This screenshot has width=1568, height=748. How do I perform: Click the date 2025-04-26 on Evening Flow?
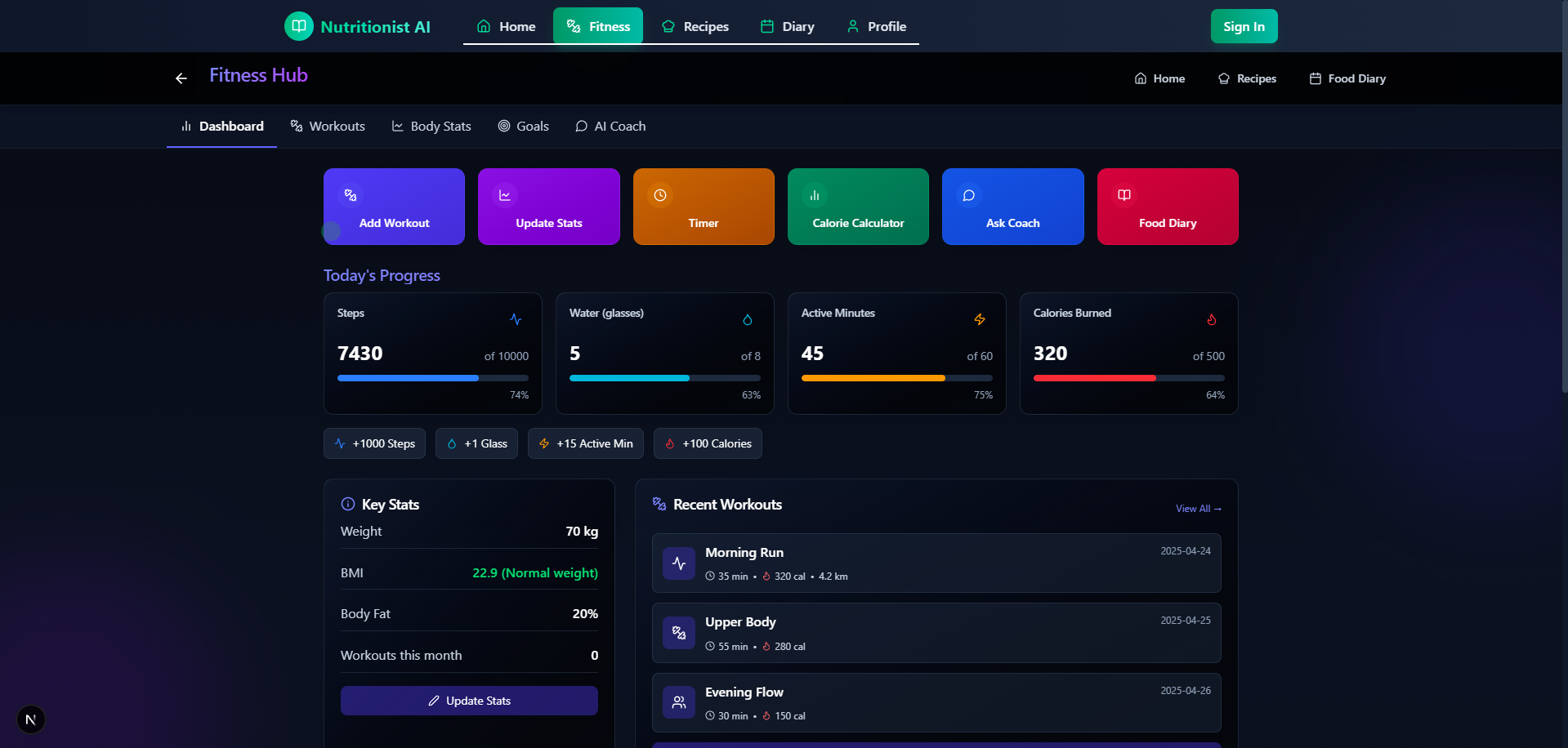1186,691
